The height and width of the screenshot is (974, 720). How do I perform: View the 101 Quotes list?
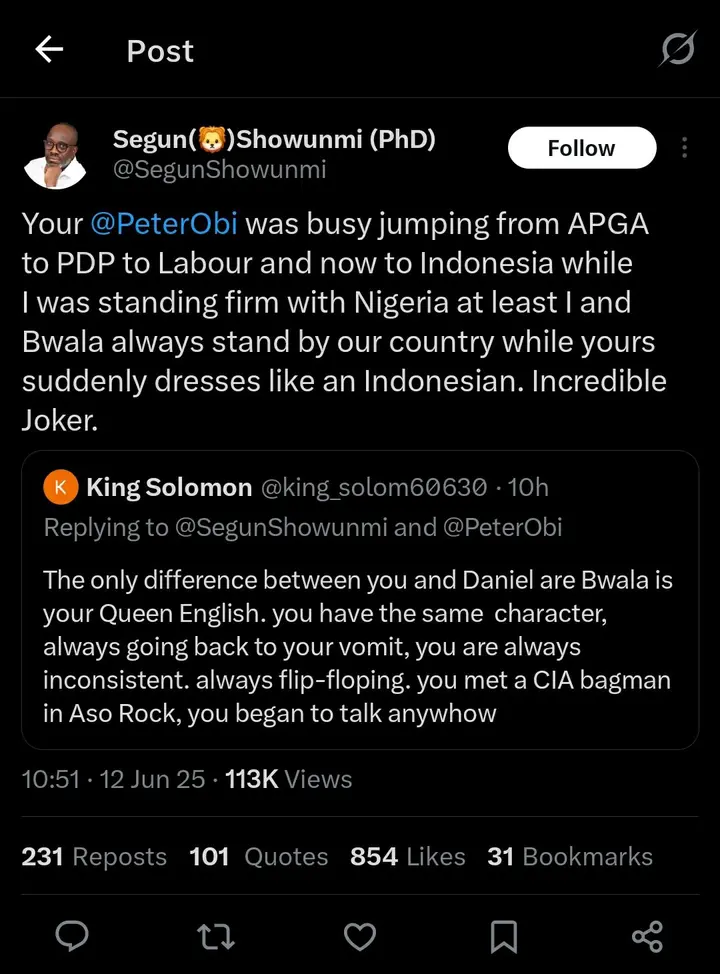[258, 857]
